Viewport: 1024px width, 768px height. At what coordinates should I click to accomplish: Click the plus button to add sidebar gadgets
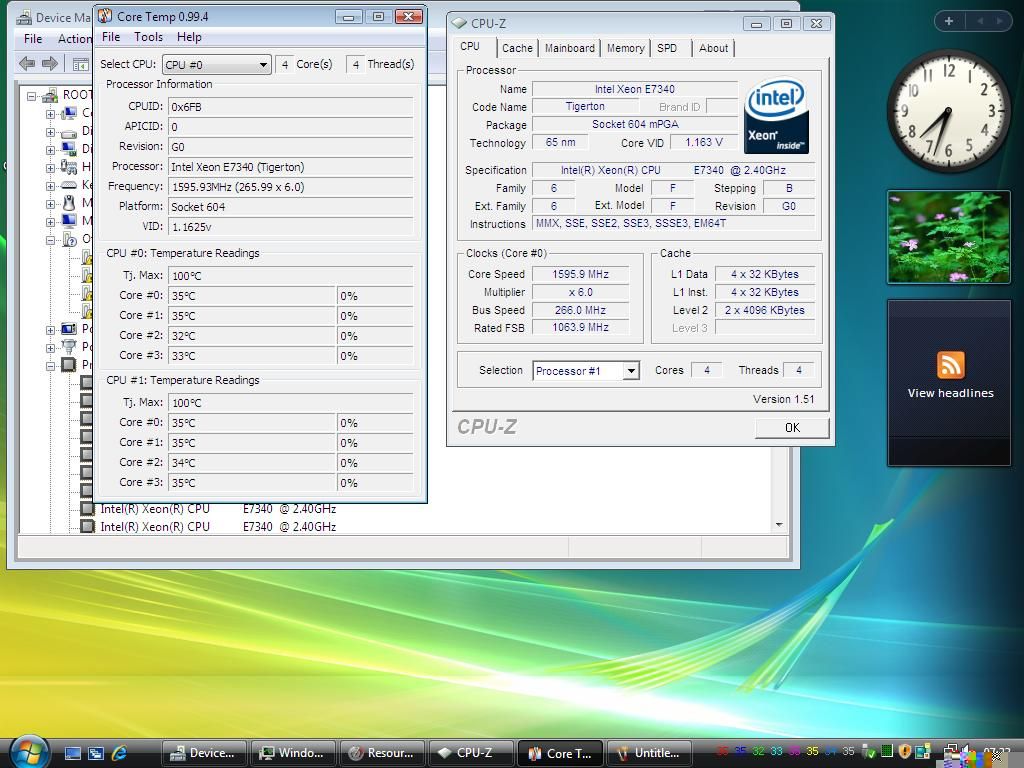click(949, 21)
